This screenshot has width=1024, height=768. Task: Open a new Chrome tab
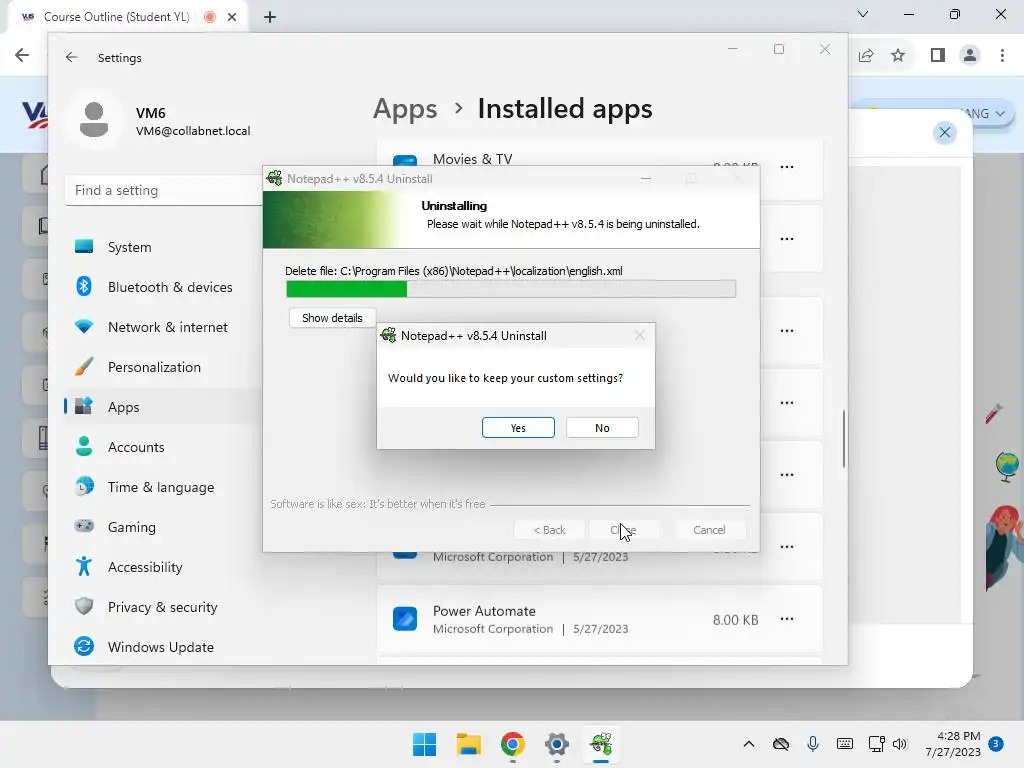(x=270, y=17)
